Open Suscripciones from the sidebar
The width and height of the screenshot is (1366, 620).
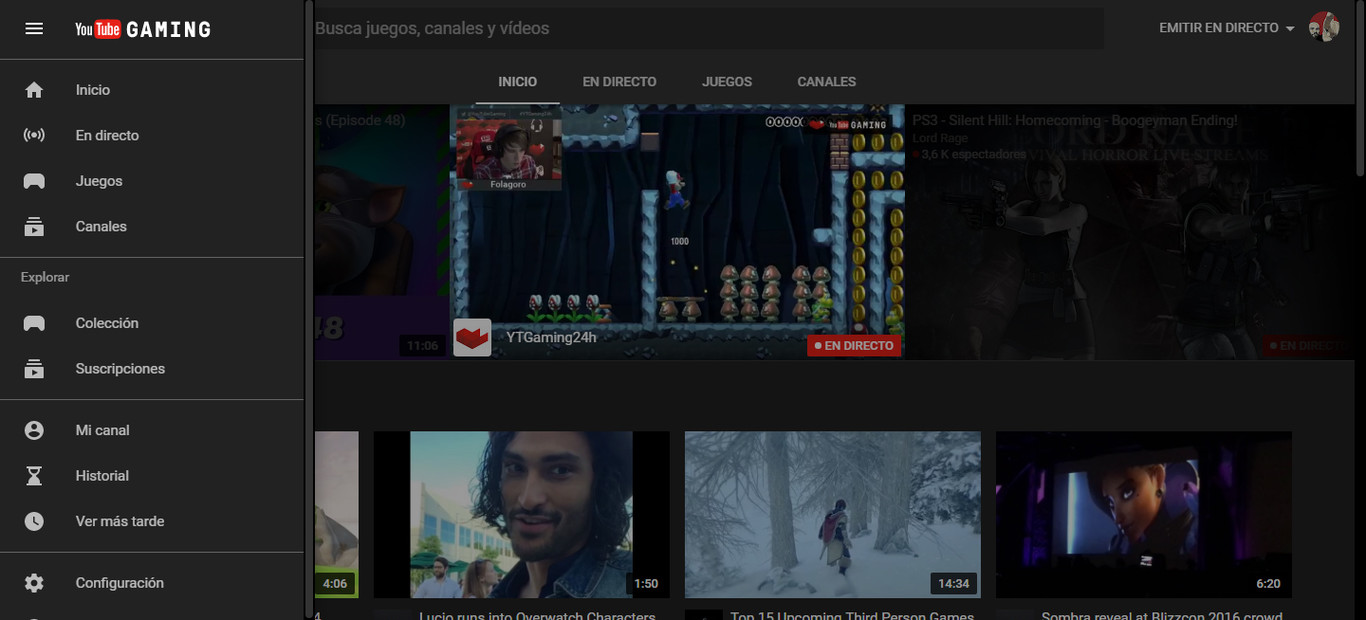pyautogui.click(x=33, y=368)
